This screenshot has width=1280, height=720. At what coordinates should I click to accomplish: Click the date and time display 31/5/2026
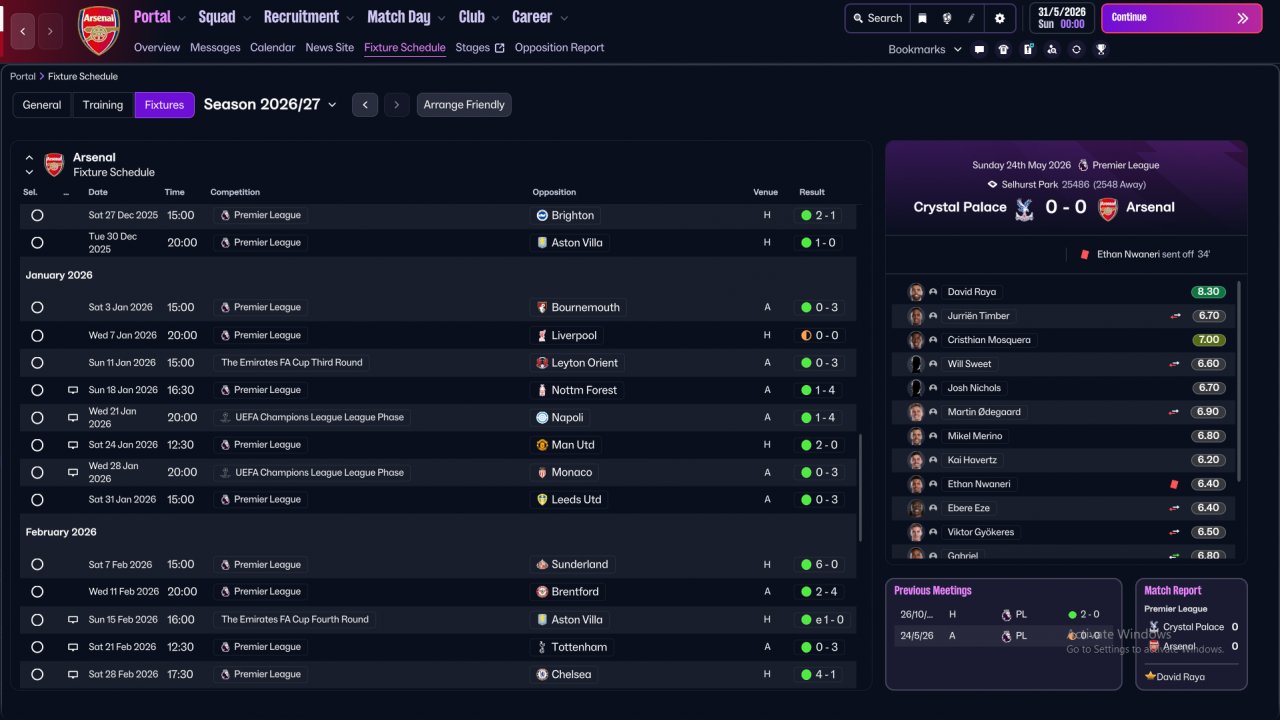[x=1061, y=18]
